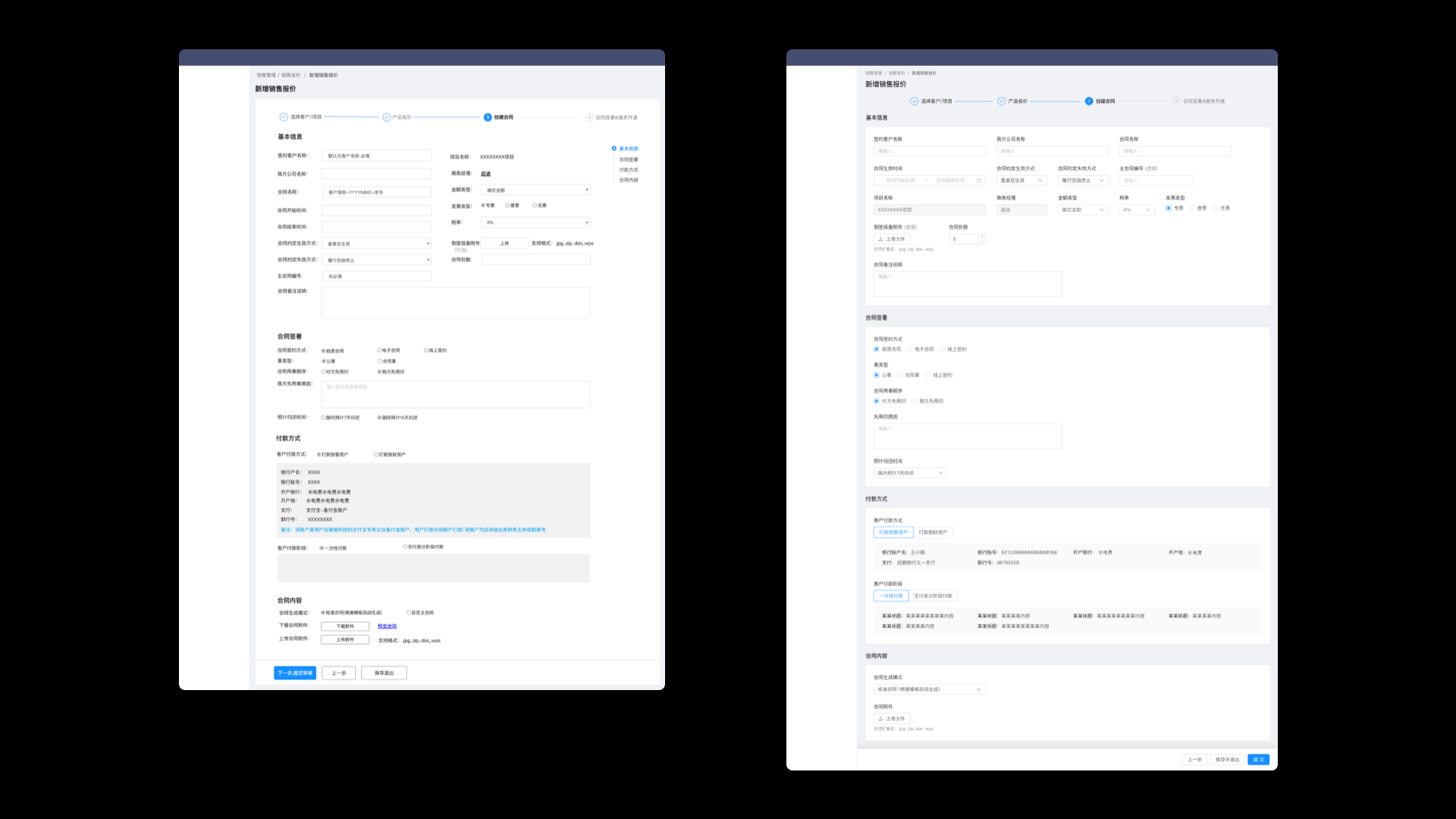Open the calendar icon in the 合同生效时间 date range
Viewport: 1456px width, 819px height.
[978, 180]
